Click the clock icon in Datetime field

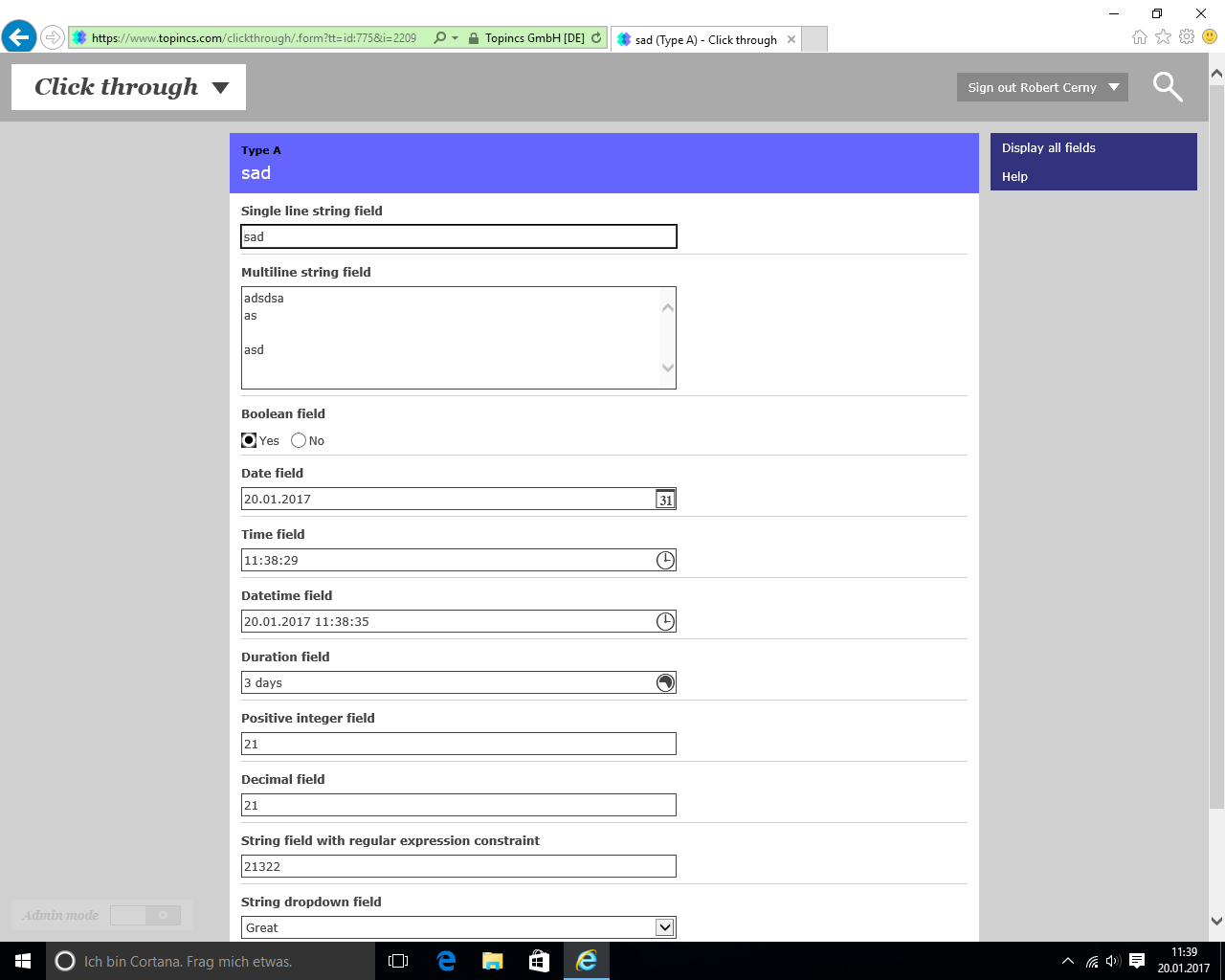[x=665, y=622]
